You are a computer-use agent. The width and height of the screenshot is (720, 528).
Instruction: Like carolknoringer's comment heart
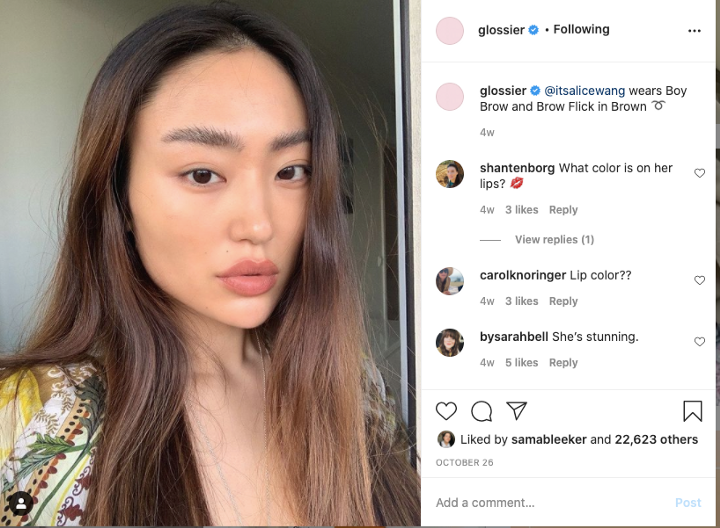[x=699, y=280]
